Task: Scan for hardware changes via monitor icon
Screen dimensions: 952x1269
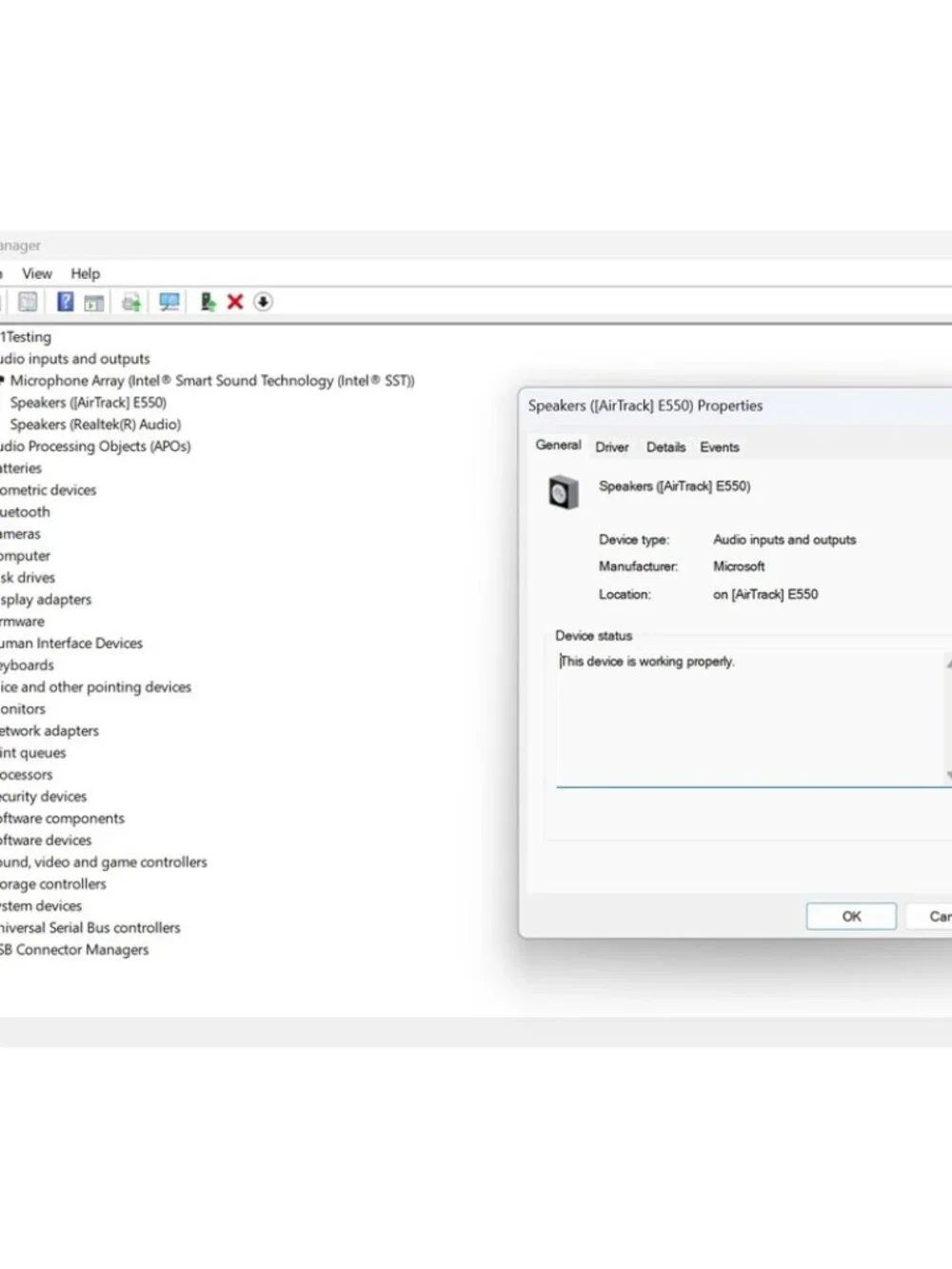Action: click(169, 302)
